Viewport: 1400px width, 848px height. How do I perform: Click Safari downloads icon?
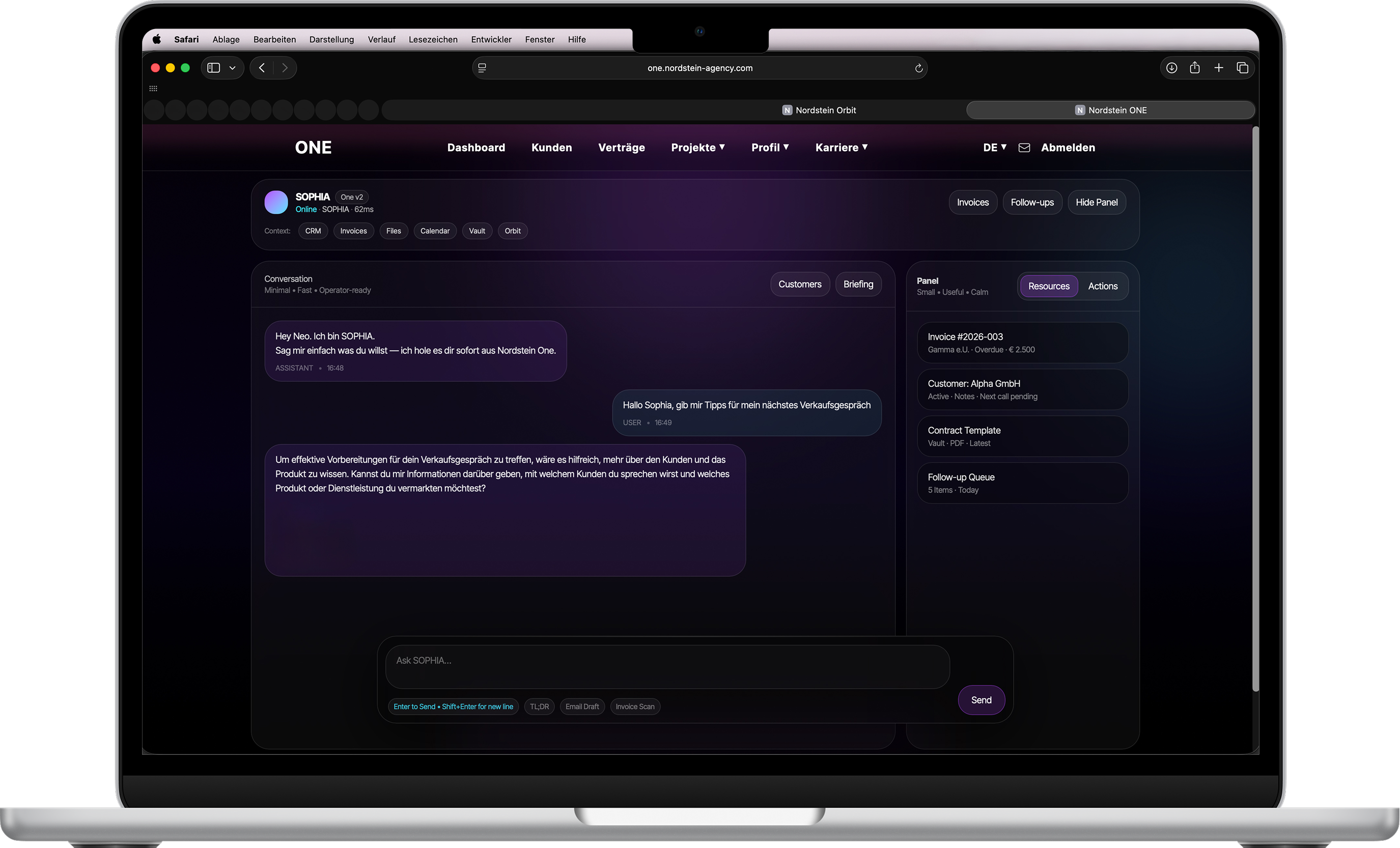[x=1171, y=68]
